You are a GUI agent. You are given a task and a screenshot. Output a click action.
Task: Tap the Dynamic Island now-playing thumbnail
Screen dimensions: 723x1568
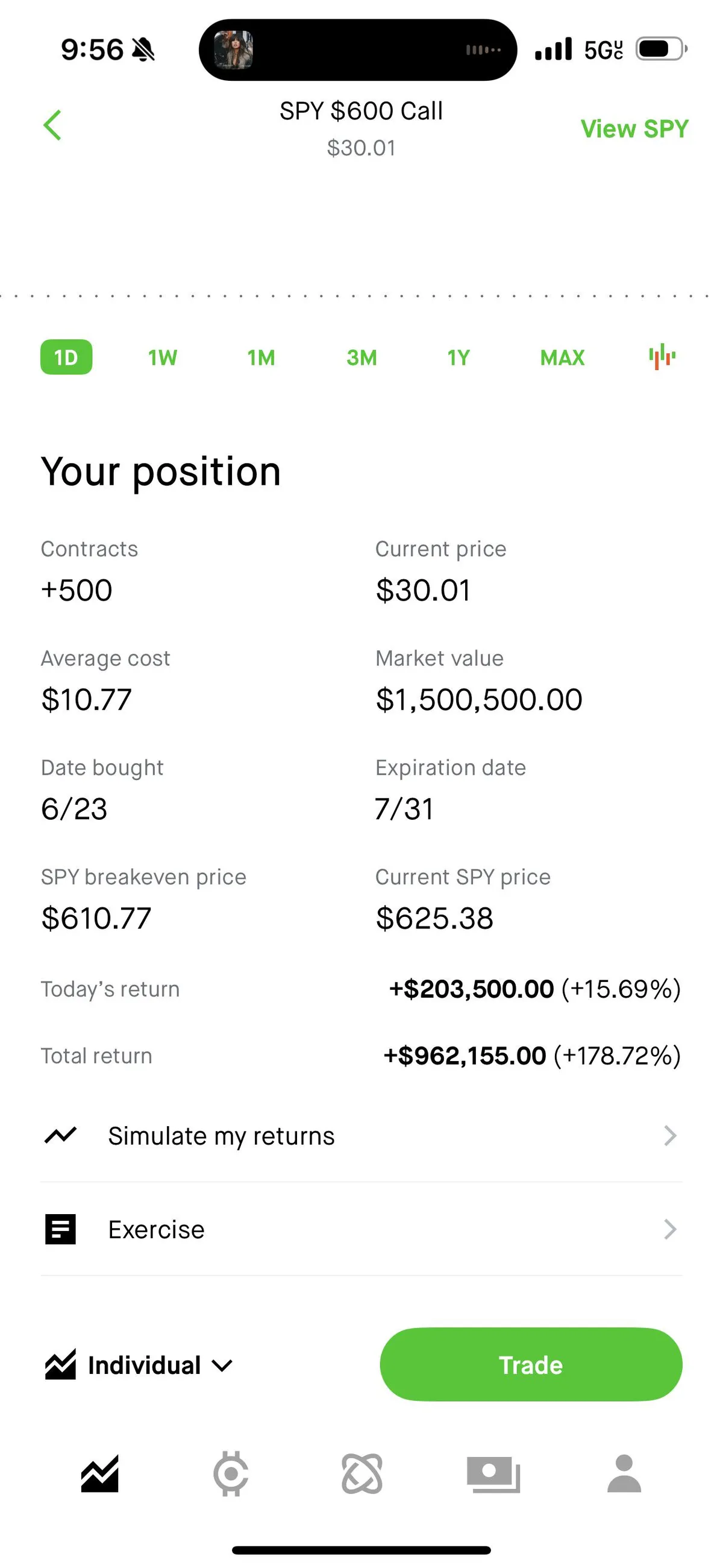[234, 50]
